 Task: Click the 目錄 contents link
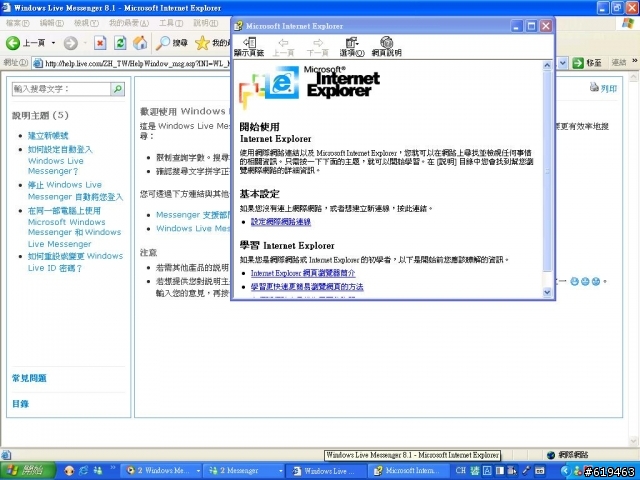(x=20, y=404)
